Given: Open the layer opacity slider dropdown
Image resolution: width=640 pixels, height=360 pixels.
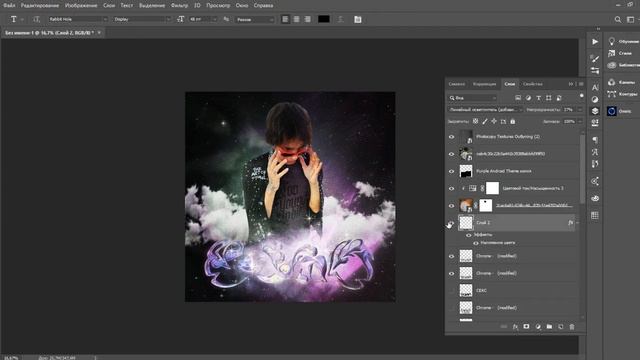Looking at the screenshot, I should 580,109.
